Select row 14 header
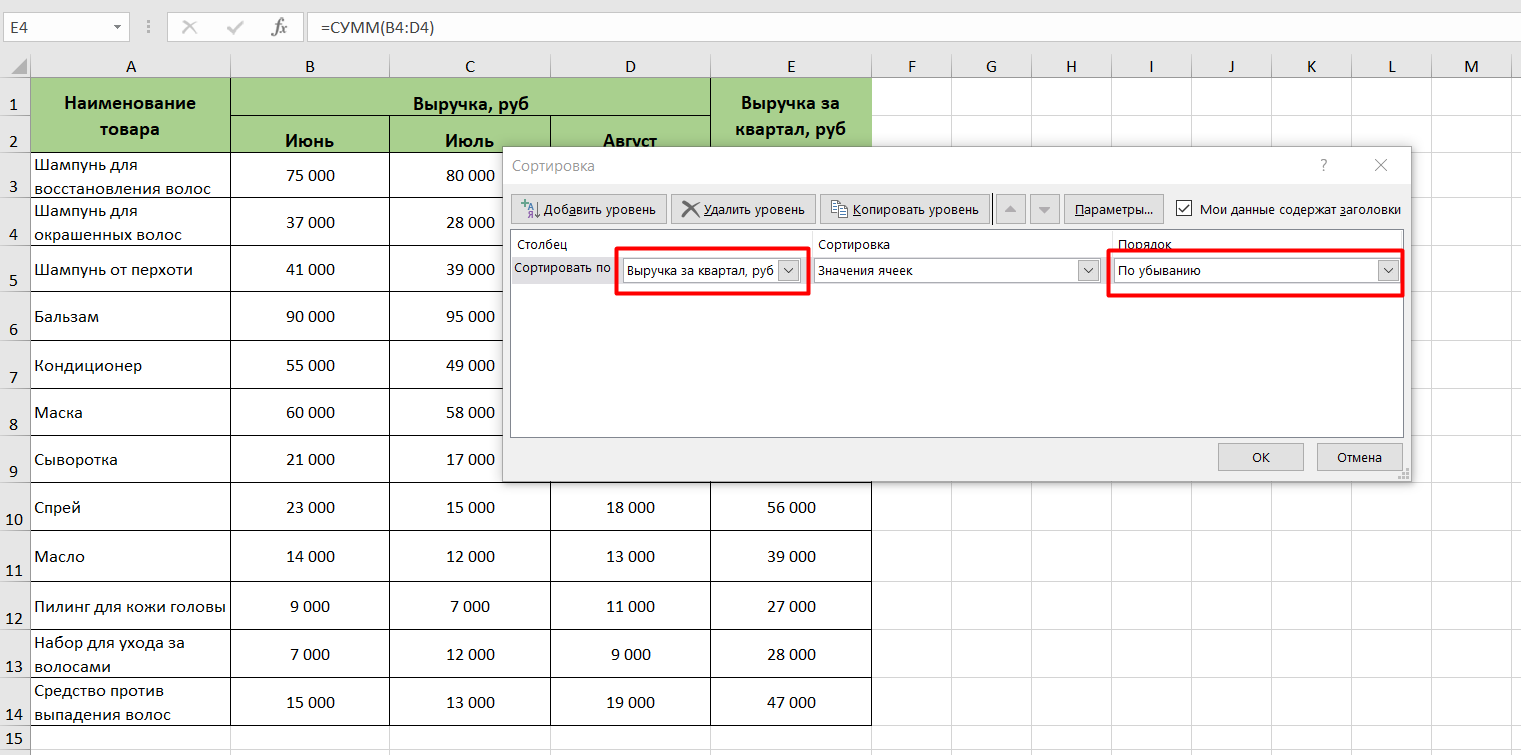The height and width of the screenshot is (755, 1521). [x=15, y=702]
